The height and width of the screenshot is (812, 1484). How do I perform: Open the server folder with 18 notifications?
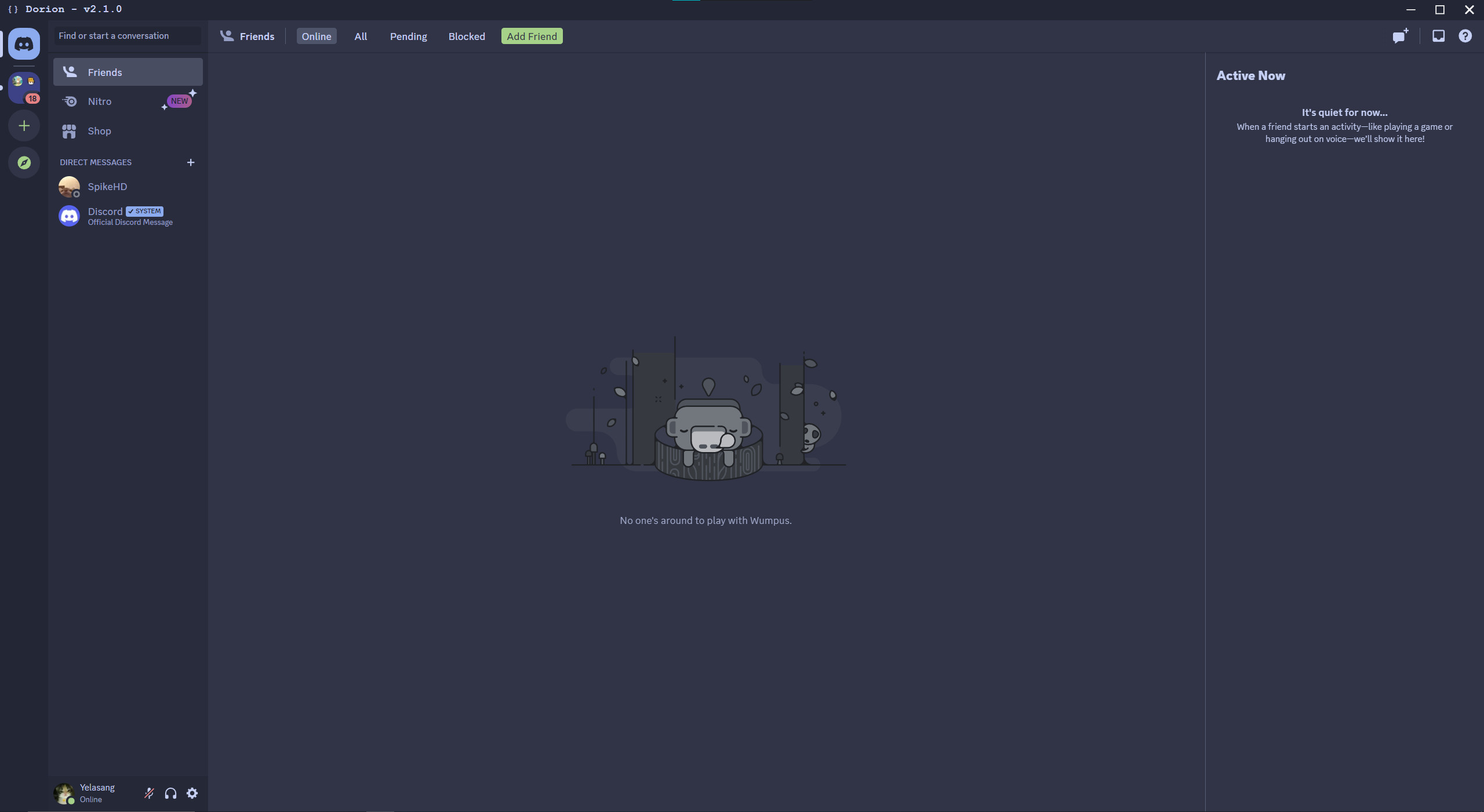point(24,88)
